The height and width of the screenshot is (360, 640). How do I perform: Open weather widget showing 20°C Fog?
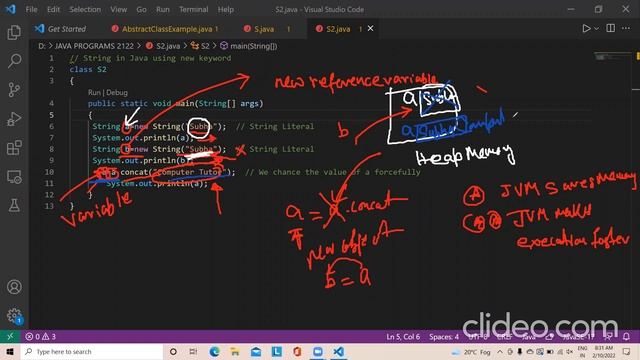(x=471, y=352)
